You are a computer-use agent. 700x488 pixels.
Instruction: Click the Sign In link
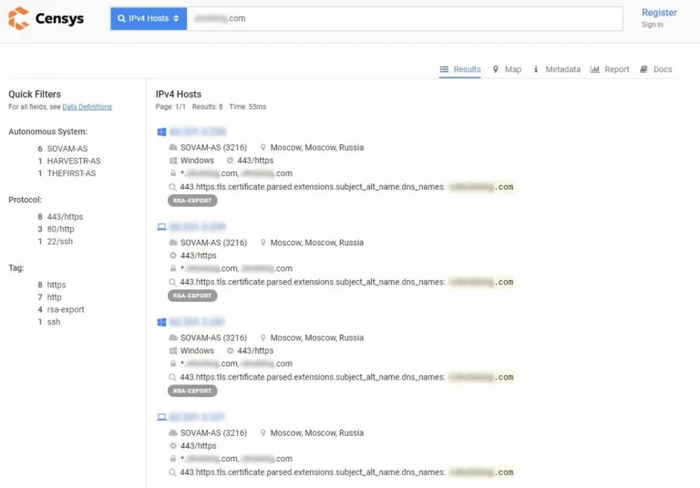652,25
